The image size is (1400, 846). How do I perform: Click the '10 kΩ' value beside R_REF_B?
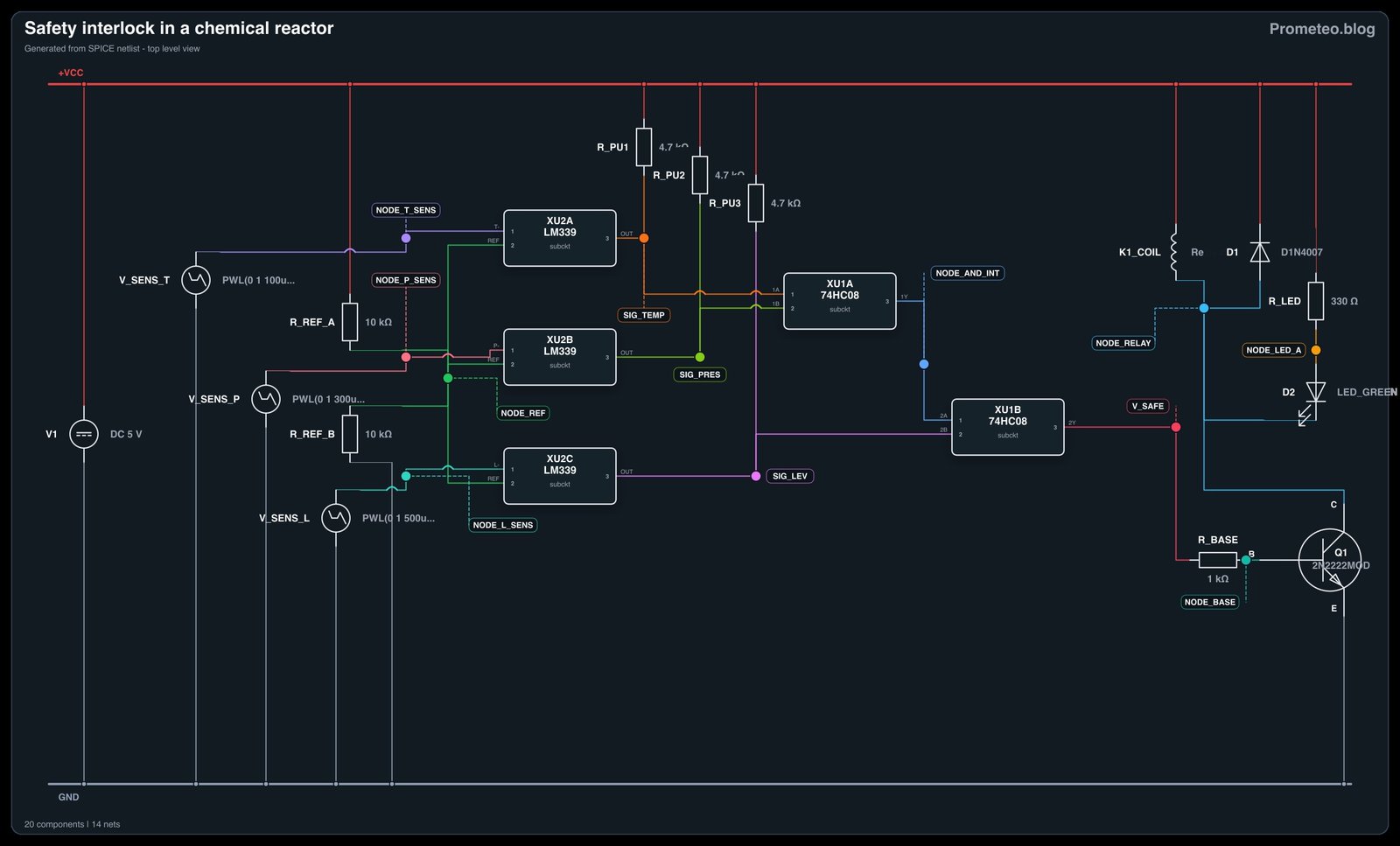click(378, 434)
